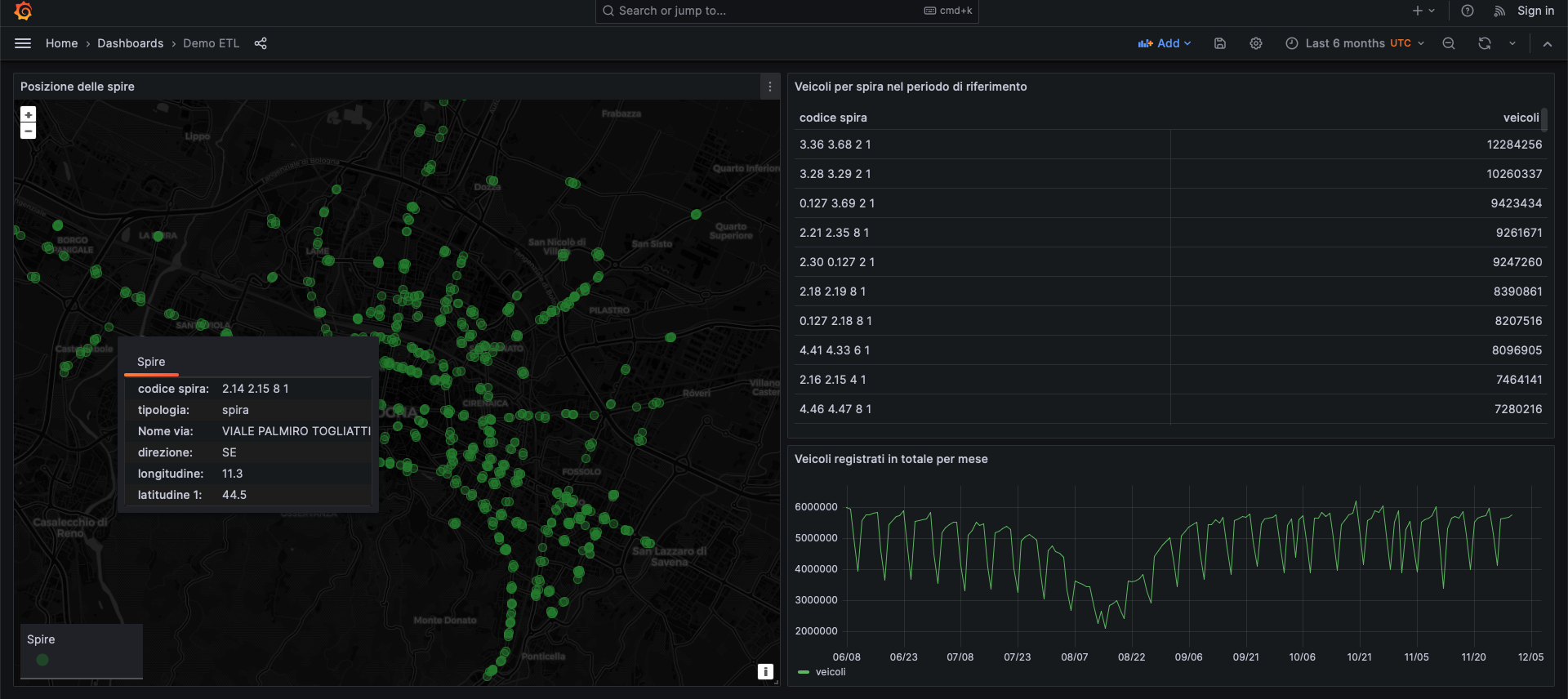Open the hamburger navigation menu
The image size is (1568, 699).
pos(23,43)
